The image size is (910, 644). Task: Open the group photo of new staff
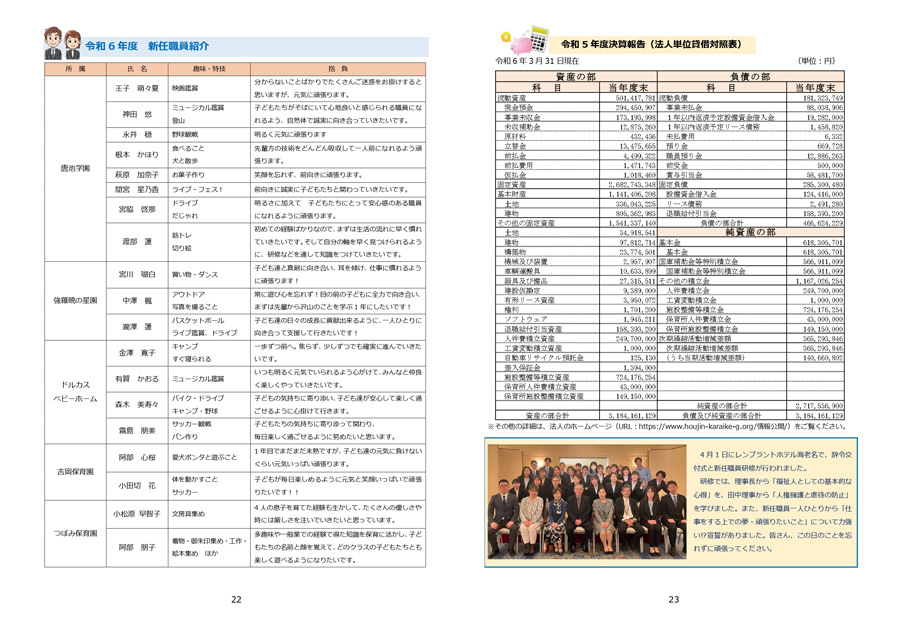coord(587,502)
